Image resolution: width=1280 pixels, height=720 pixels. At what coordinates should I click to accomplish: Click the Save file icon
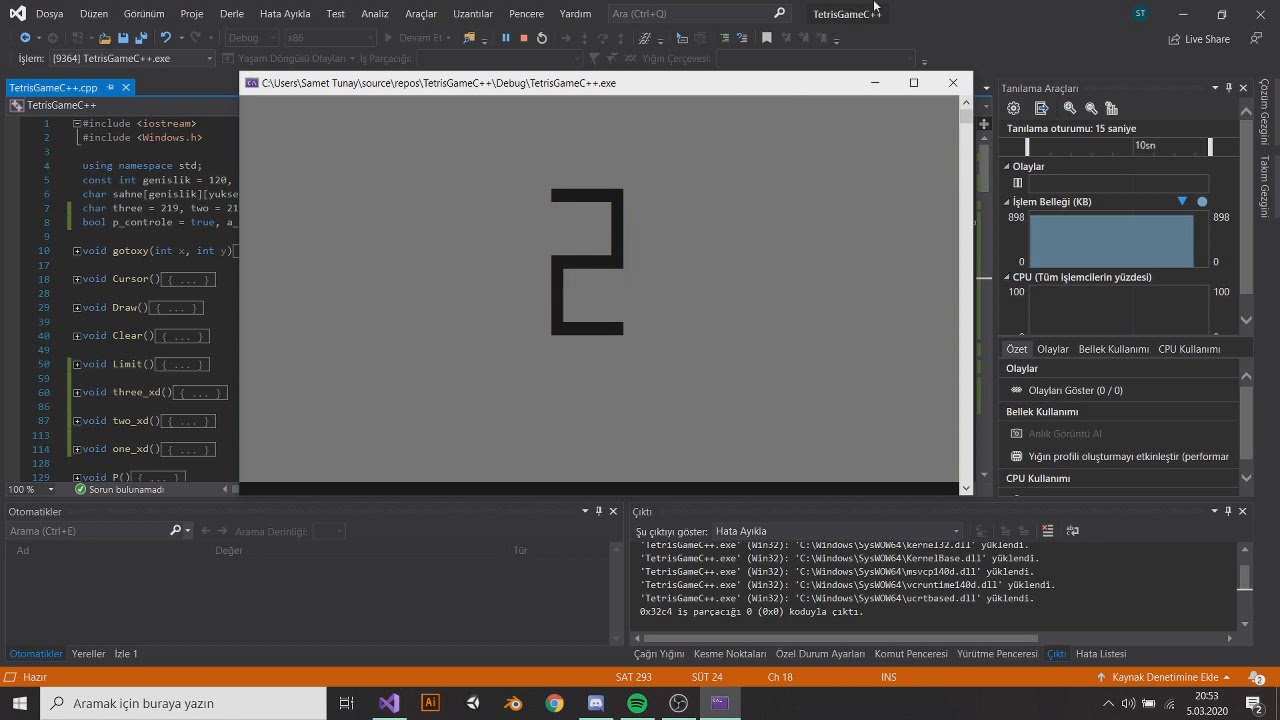pos(123,38)
